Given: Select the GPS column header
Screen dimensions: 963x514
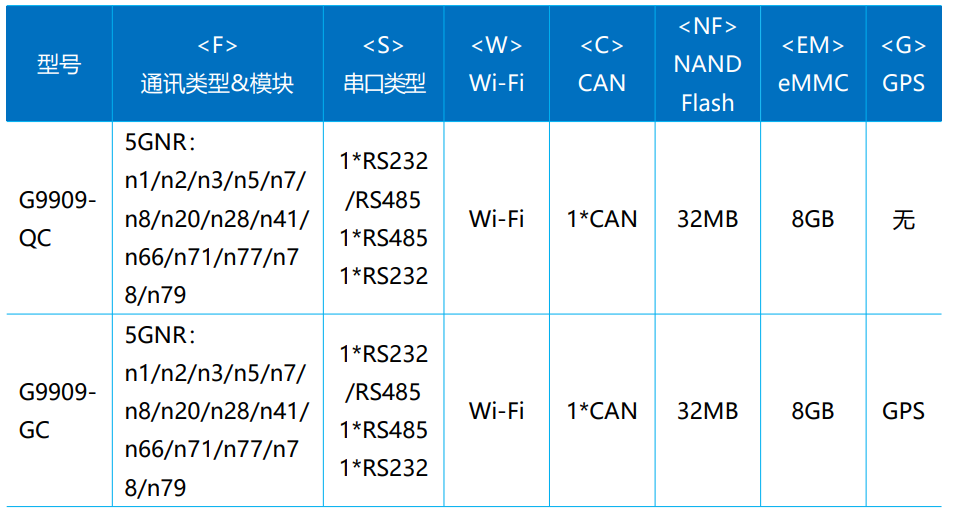Looking at the screenshot, I should coord(903,65).
